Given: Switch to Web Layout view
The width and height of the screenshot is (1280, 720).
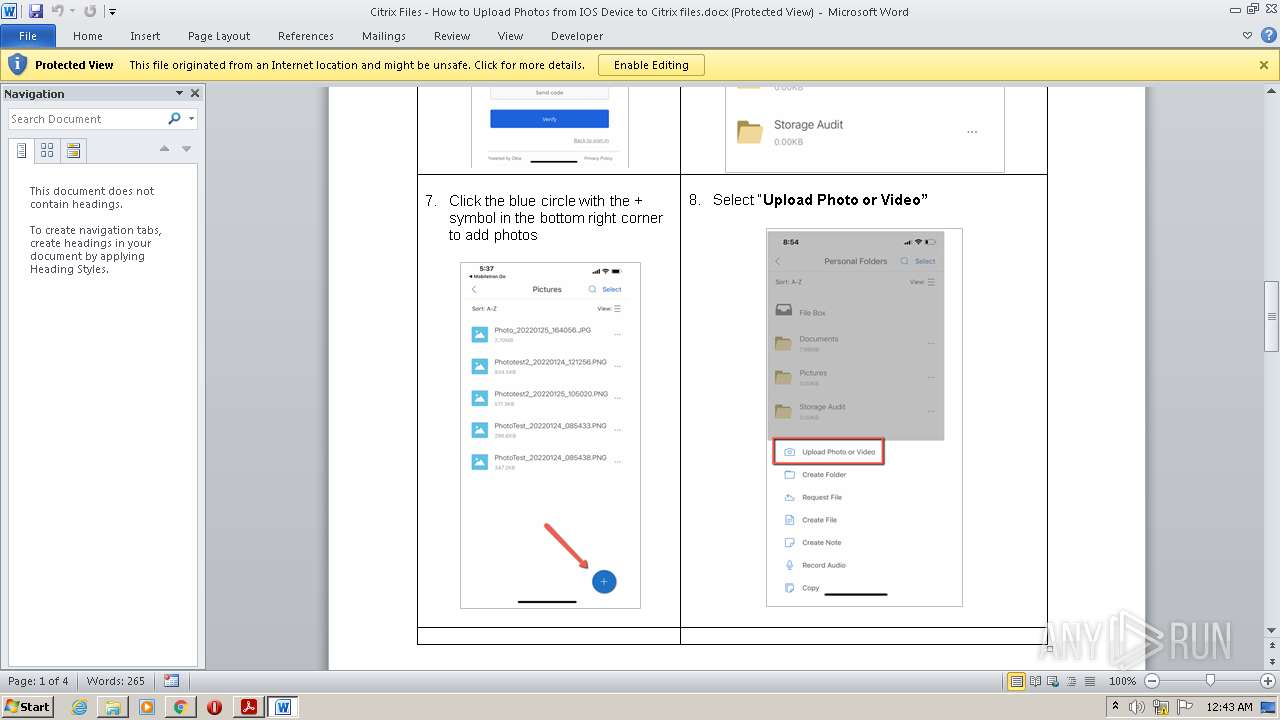Looking at the screenshot, I should click(1052, 681).
